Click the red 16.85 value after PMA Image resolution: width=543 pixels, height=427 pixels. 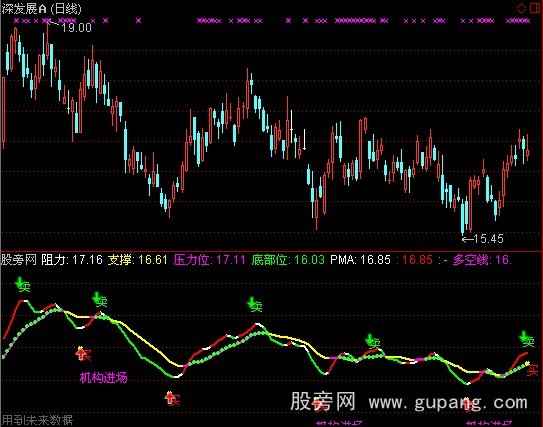click(417, 260)
